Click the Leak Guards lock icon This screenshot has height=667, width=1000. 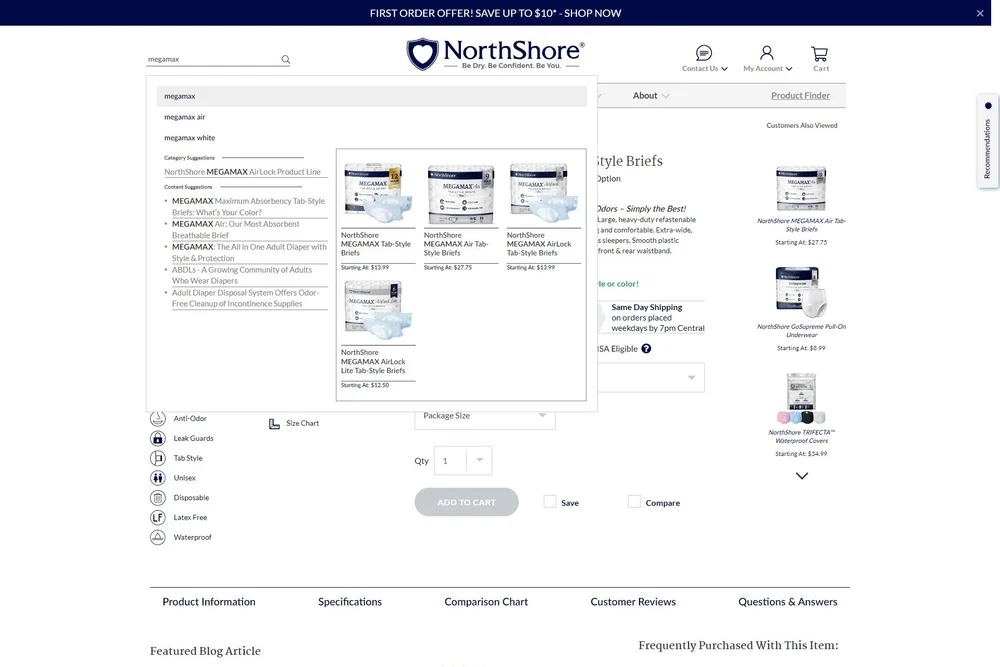pos(158,438)
